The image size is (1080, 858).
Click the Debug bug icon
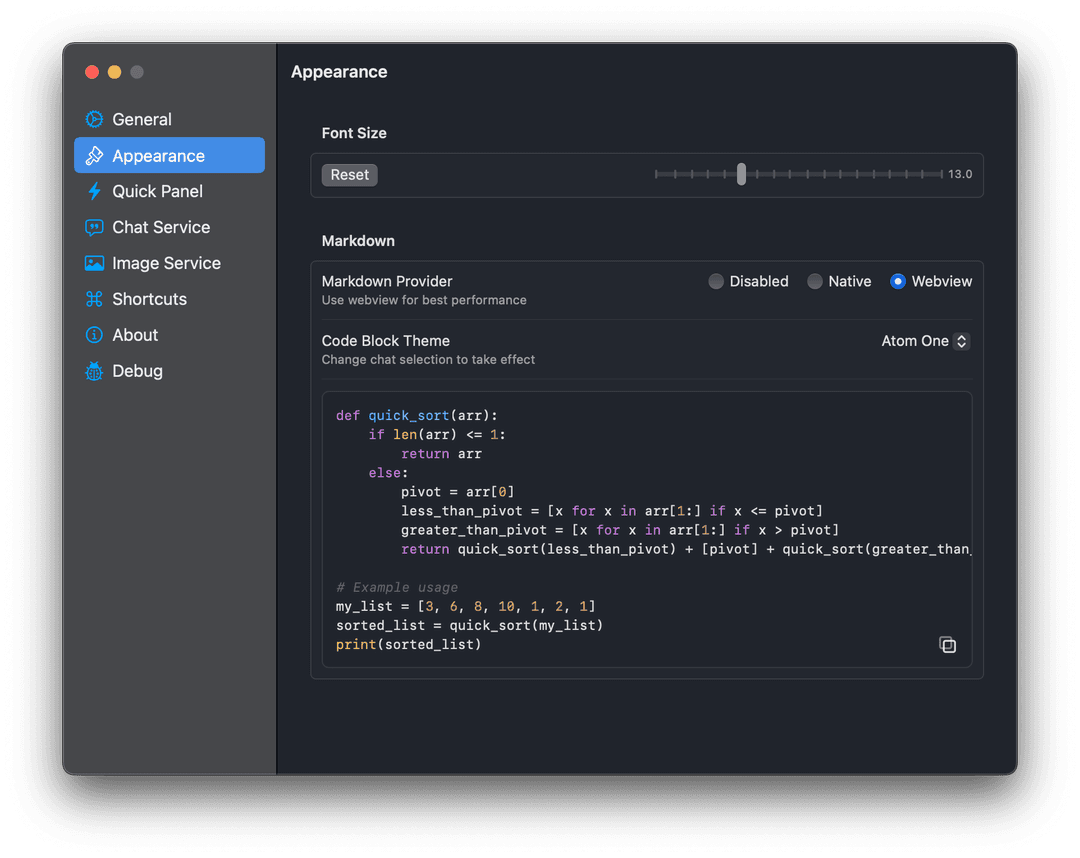point(94,371)
